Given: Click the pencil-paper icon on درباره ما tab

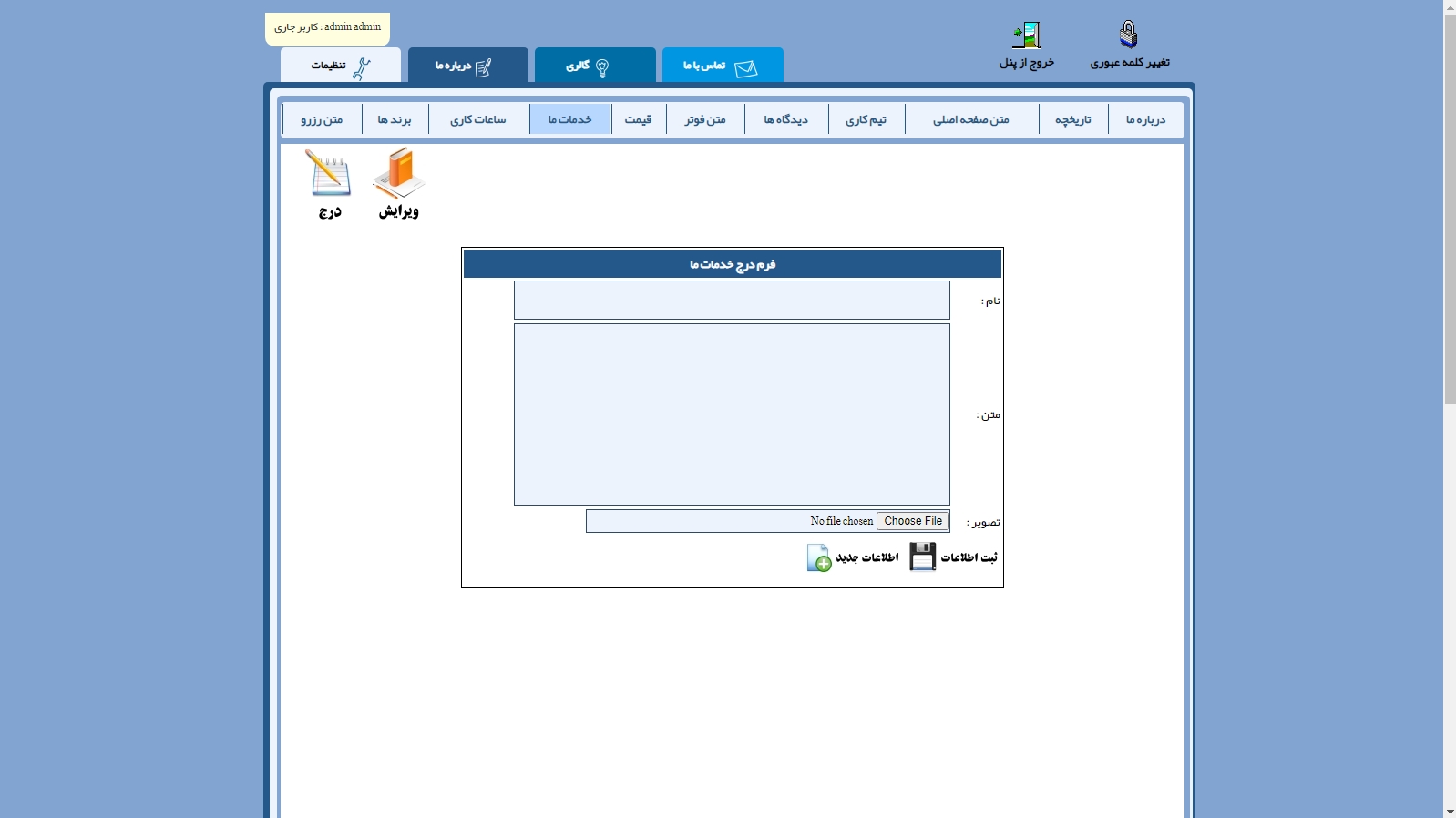Looking at the screenshot, I should [483, 67].
